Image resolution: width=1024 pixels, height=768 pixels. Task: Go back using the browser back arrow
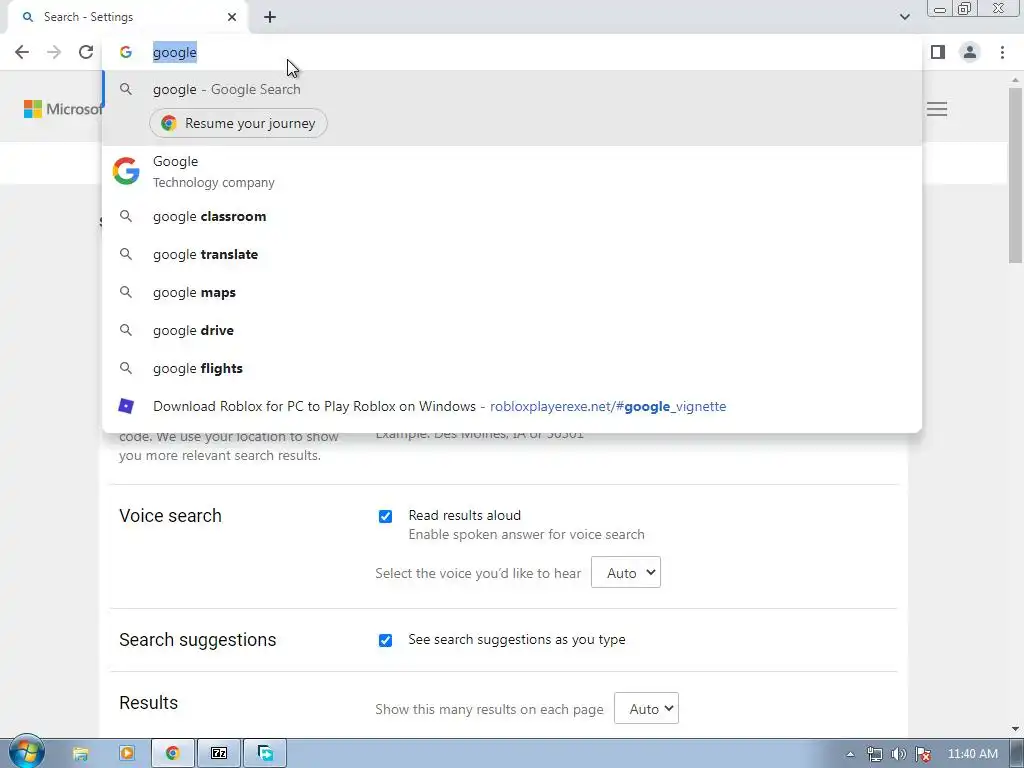(x=22, y=52)
